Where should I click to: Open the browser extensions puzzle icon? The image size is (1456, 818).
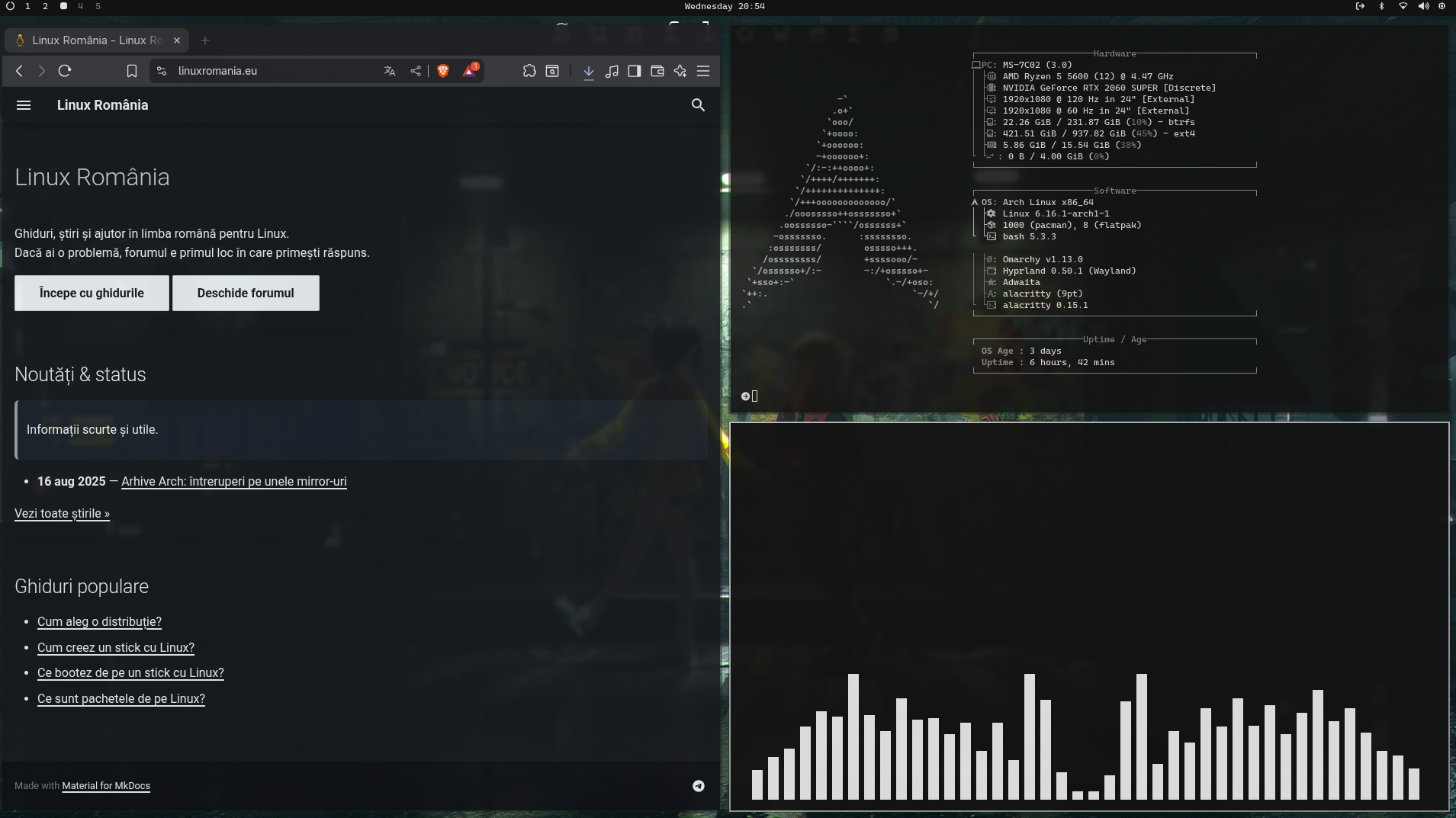529,71
